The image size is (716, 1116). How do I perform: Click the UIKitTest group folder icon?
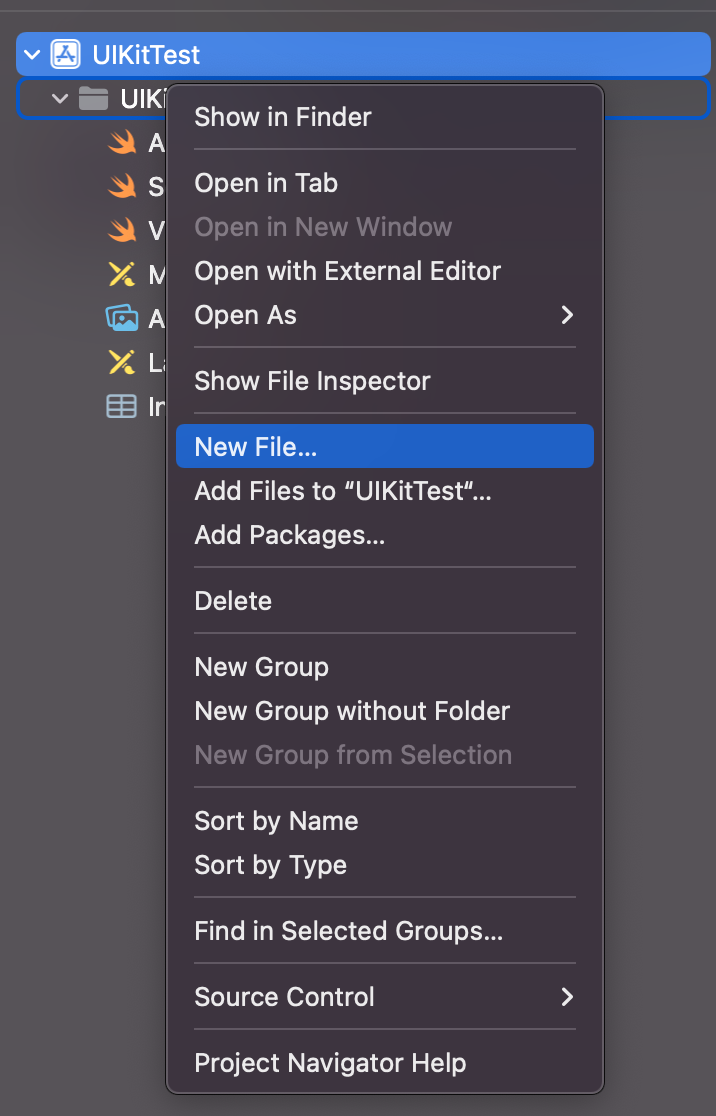(93, 99)
